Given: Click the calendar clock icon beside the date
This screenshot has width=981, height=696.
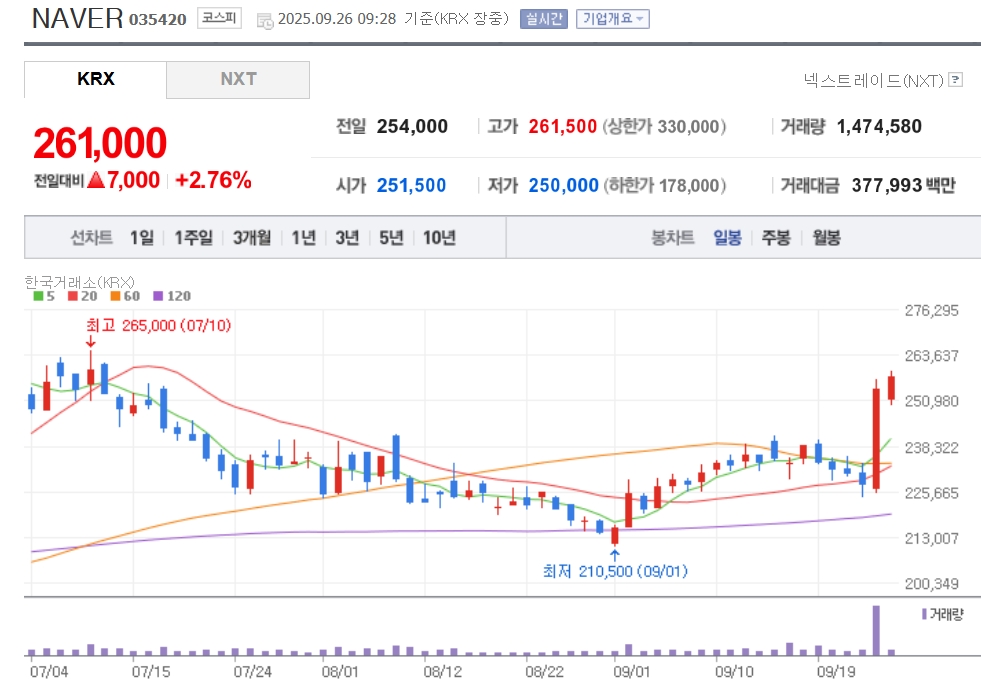Looking at the screenshot, I should tap(265, 21).
